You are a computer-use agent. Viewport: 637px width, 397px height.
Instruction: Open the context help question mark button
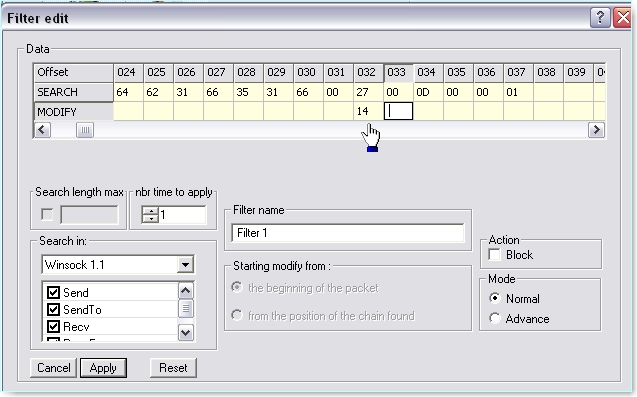(x=600, y=18)
